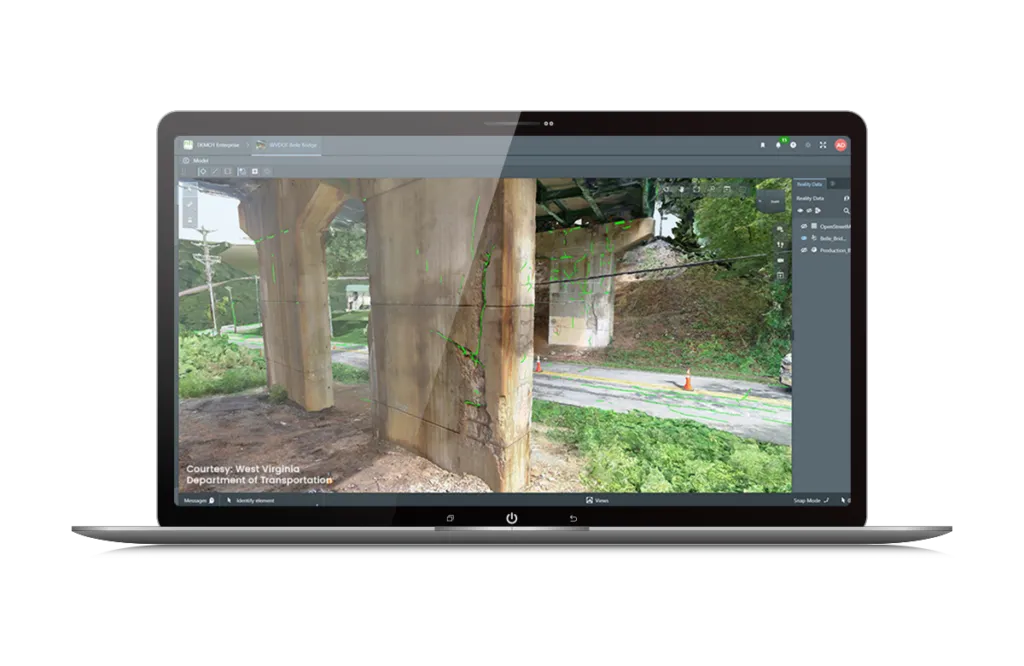The image size is (1024, 666).
Task: Click the magnifier search icon in Reality Data
Action: click(x=846, y=211)
